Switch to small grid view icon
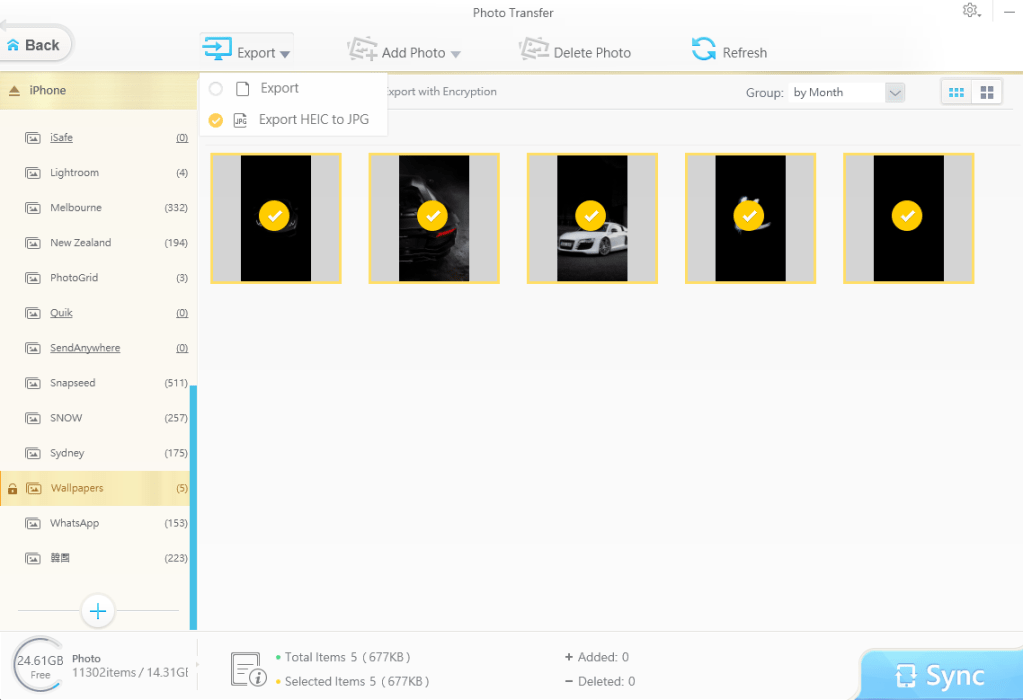 click(956, 92)
